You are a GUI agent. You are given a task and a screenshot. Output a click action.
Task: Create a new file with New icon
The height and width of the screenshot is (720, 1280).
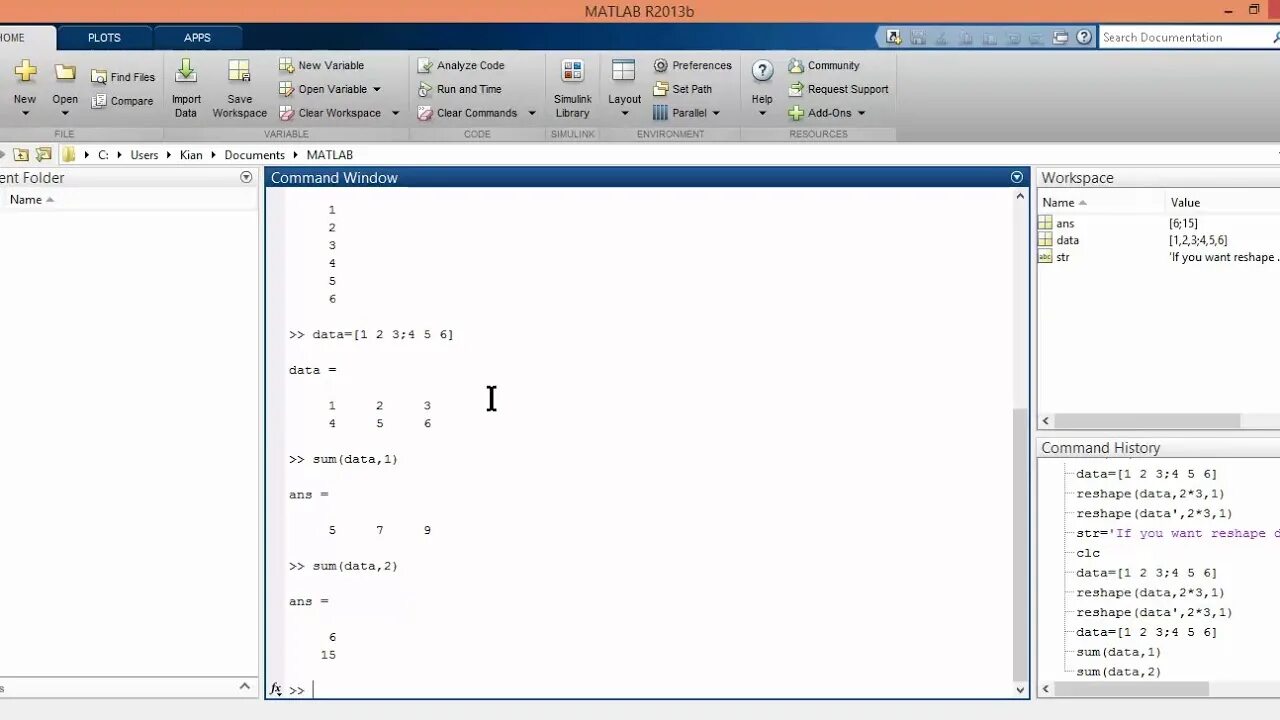tap(25, 72)
